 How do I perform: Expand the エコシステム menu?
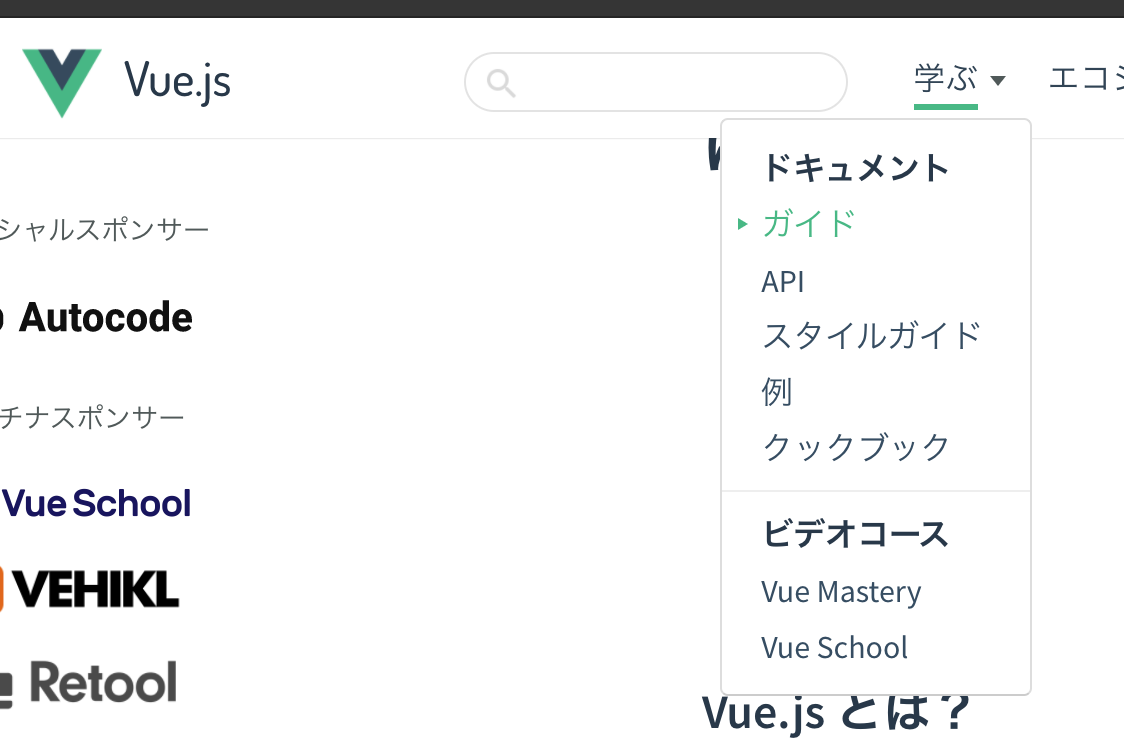tap(1090, 78)
